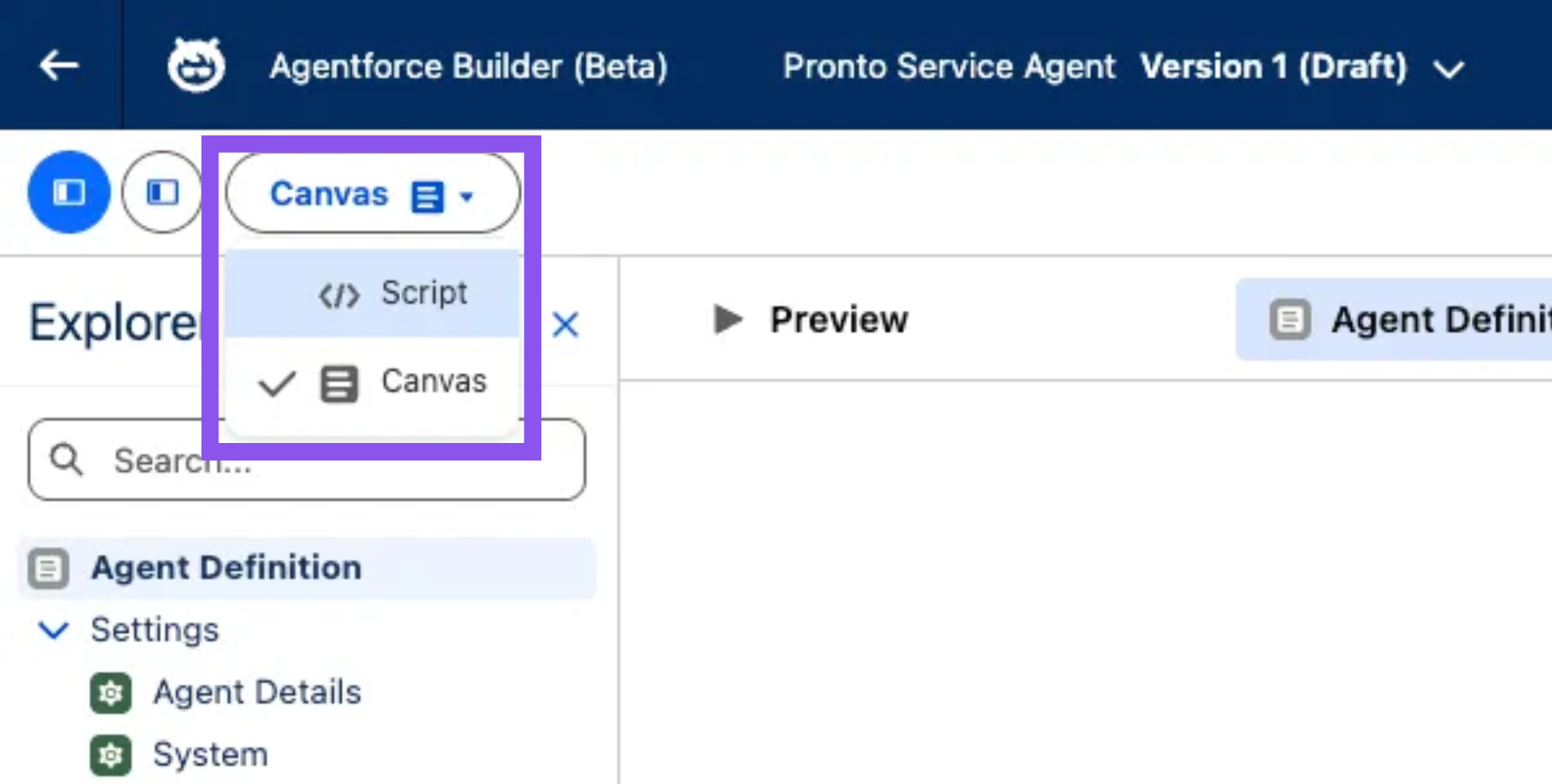Screen dimensions: 1552x784
Task: Click the Canvas icon in dropdown list
Action: pos(339,383)
